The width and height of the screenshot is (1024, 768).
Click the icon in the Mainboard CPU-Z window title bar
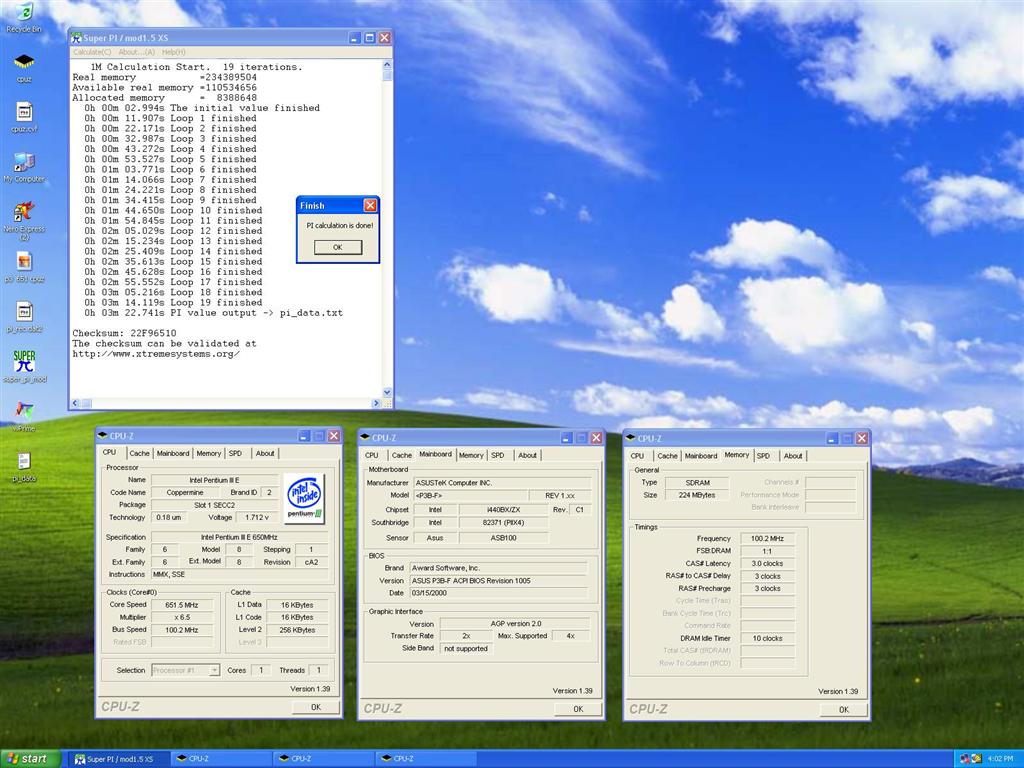(364, 438)
